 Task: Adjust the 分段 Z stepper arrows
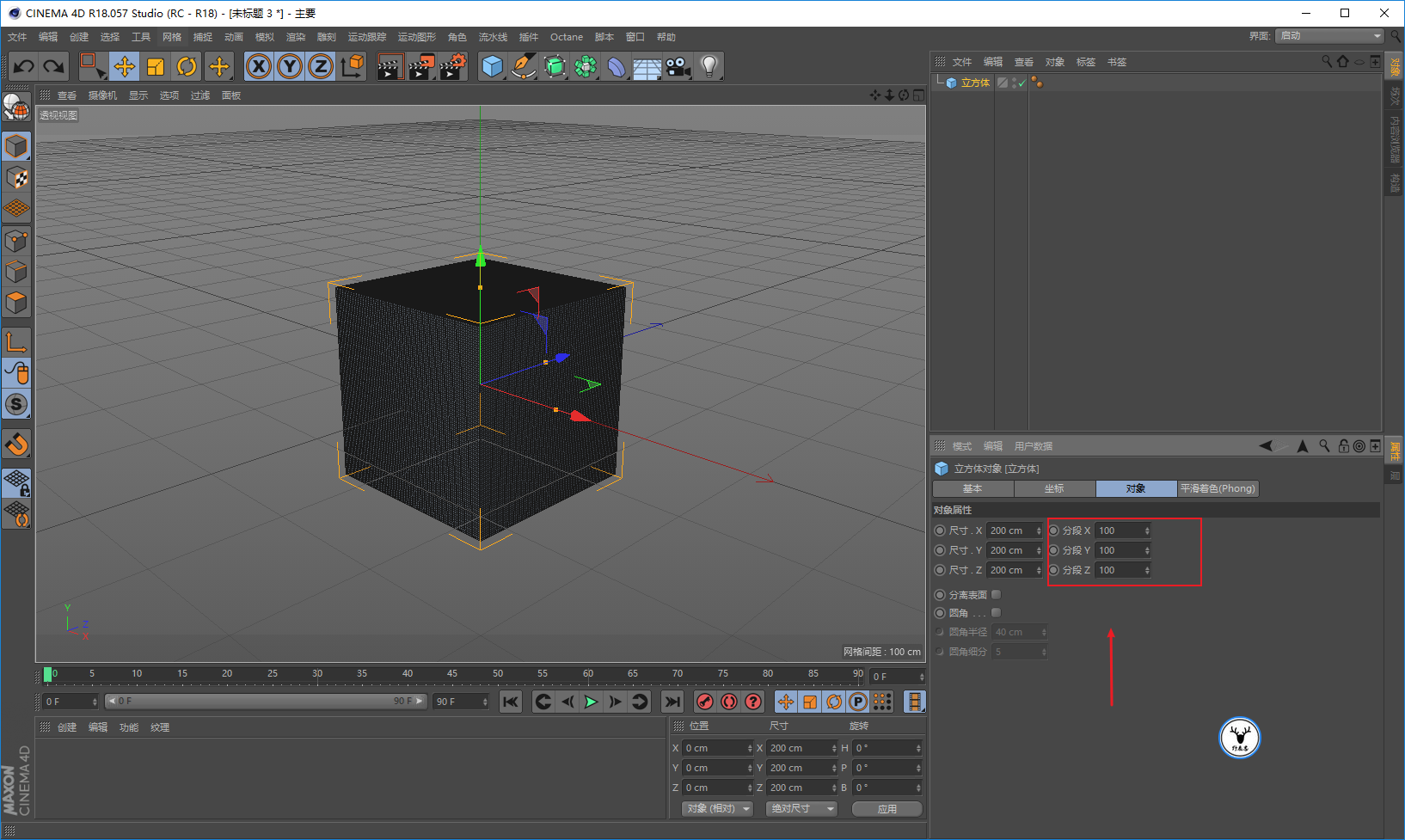click(x=1147, y=570)
